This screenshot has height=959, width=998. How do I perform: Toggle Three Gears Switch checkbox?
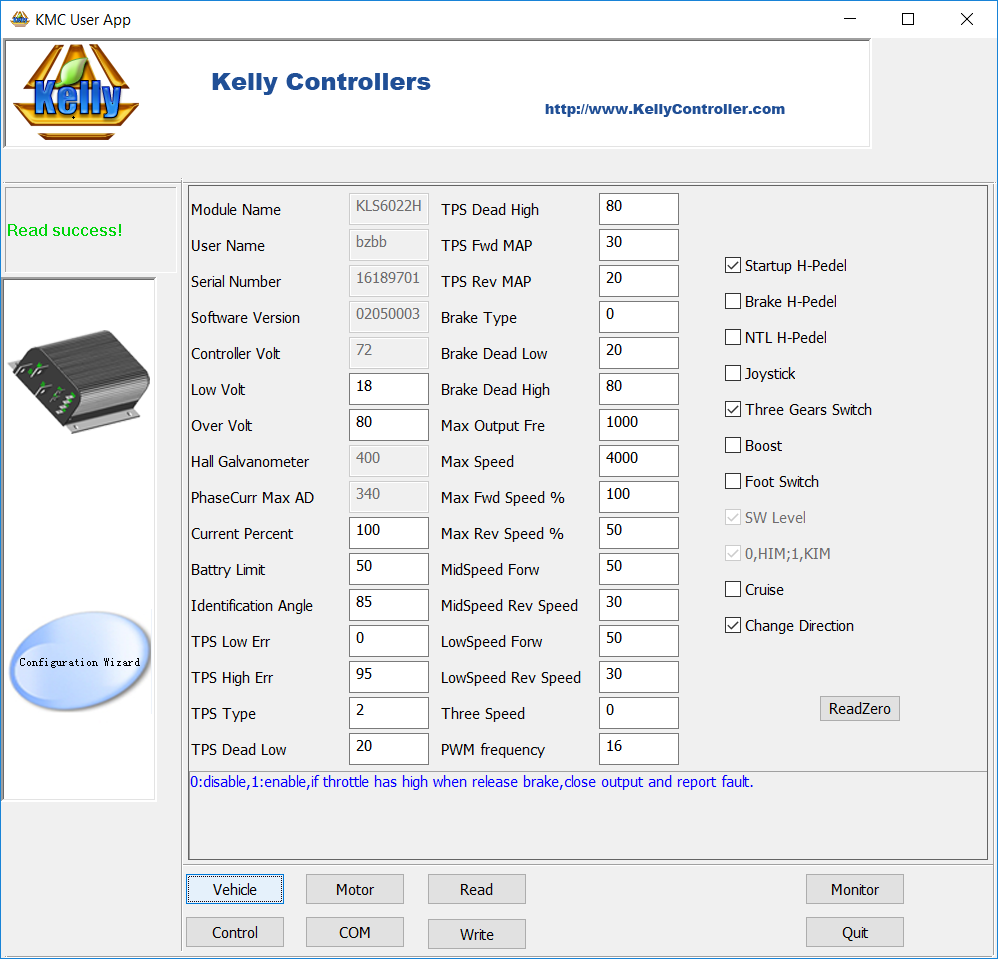point(733,409)
